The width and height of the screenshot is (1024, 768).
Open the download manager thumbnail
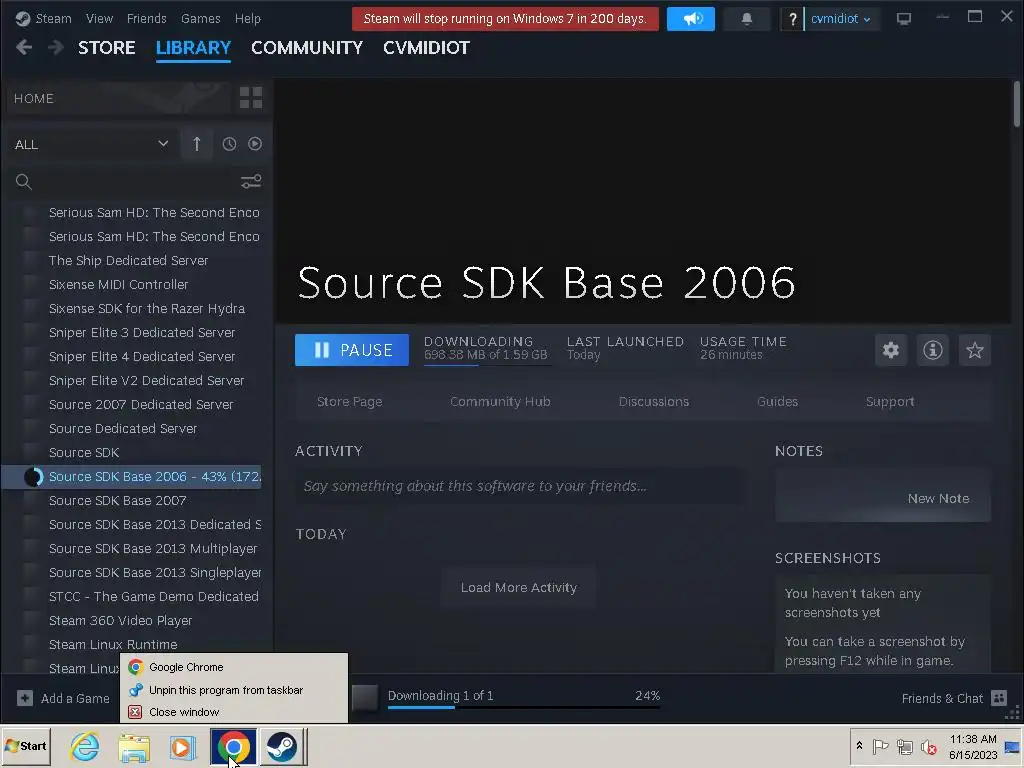(x=365, y=697)
